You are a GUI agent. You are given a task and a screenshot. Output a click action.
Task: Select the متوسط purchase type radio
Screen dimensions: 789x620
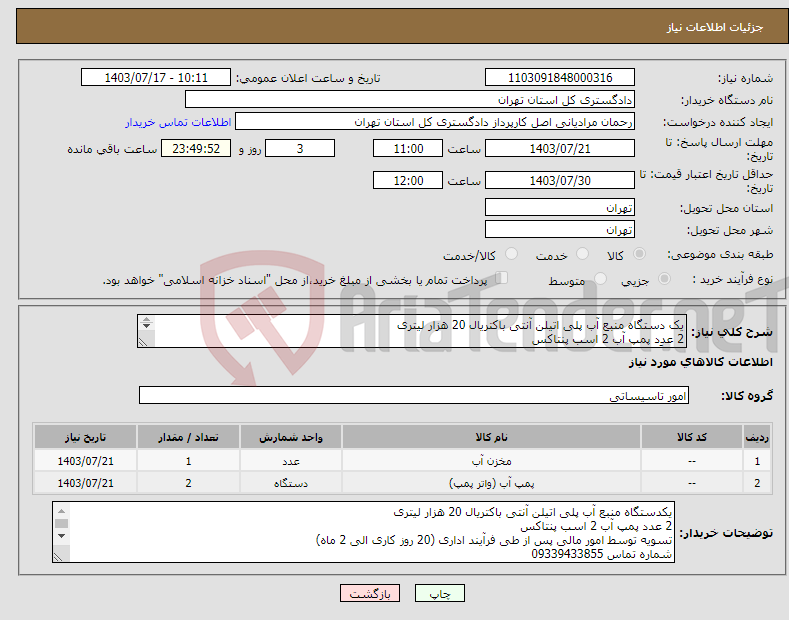click(x=600, y=279)
